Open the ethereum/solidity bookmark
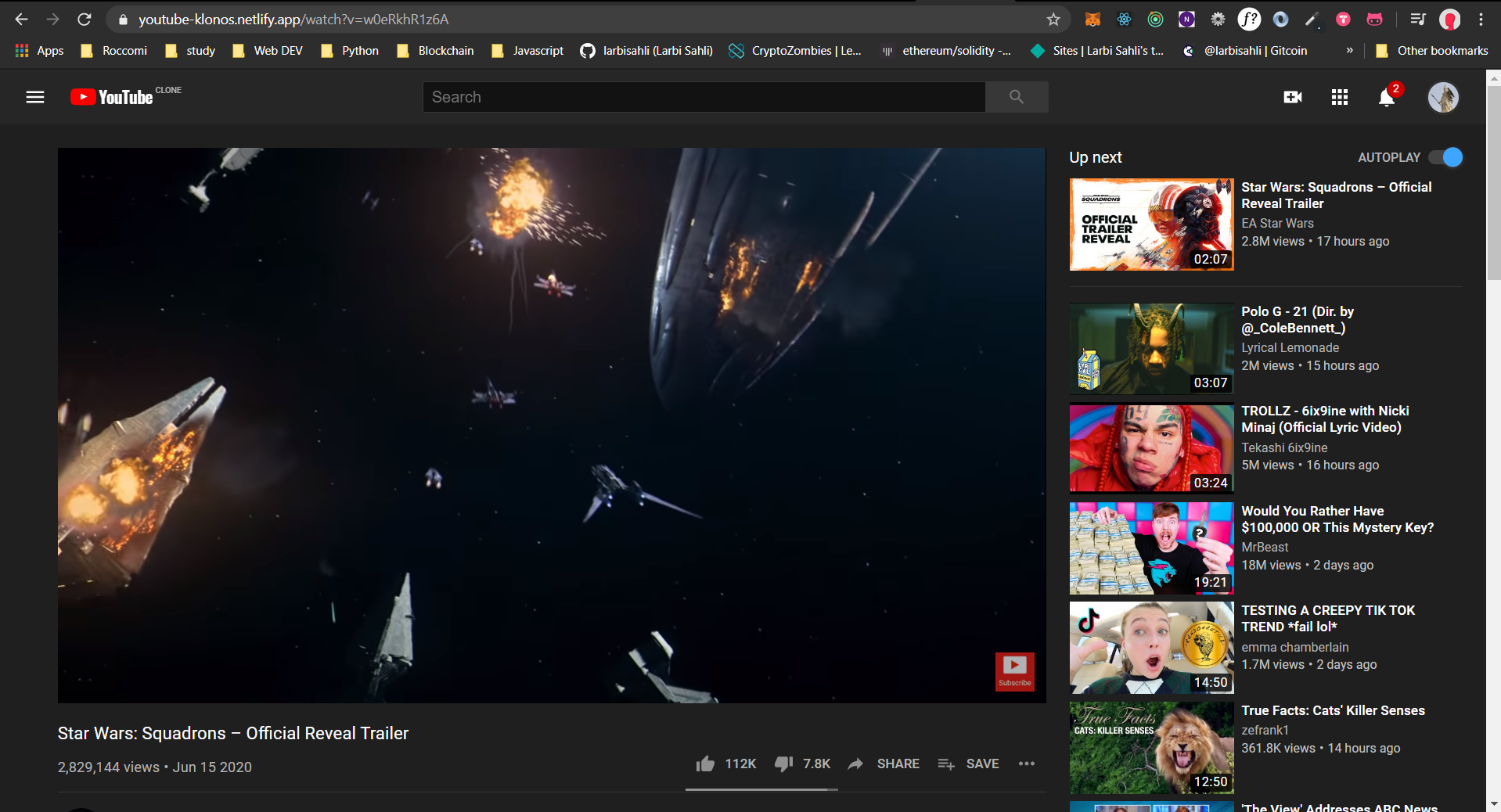 tap(946, 50)
